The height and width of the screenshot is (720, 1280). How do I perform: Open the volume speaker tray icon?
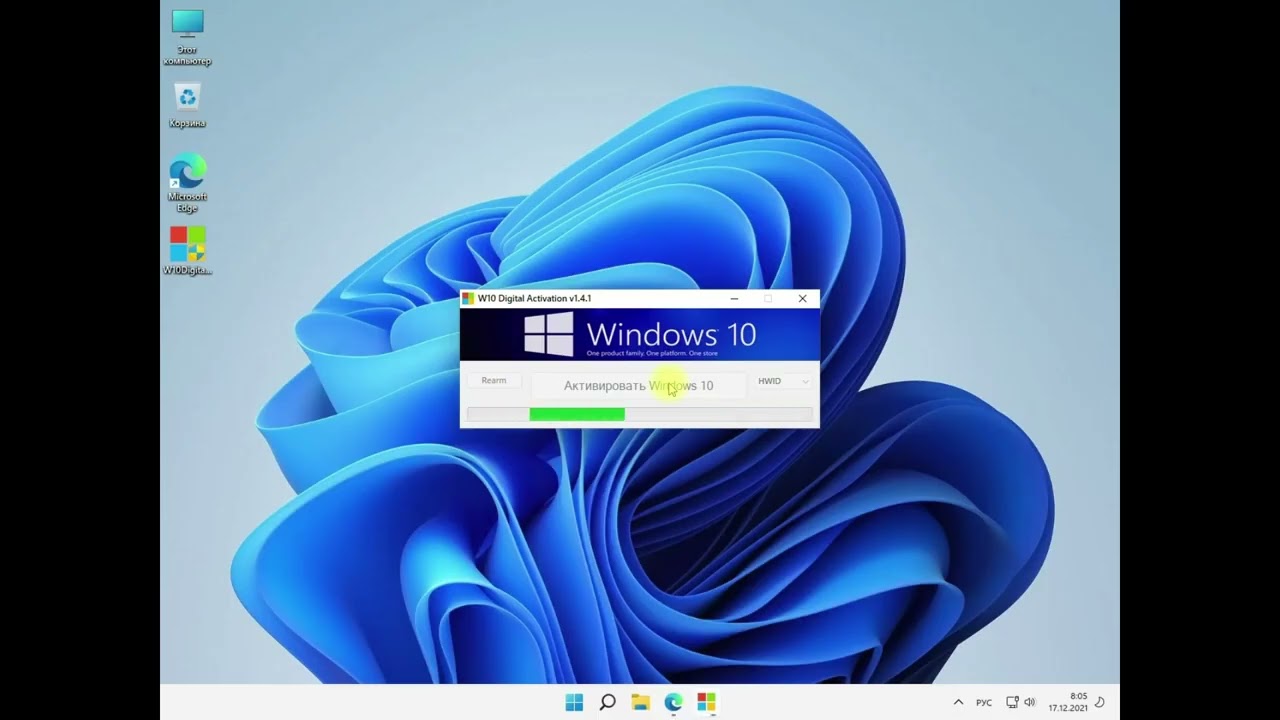(x=1030, y=702)
